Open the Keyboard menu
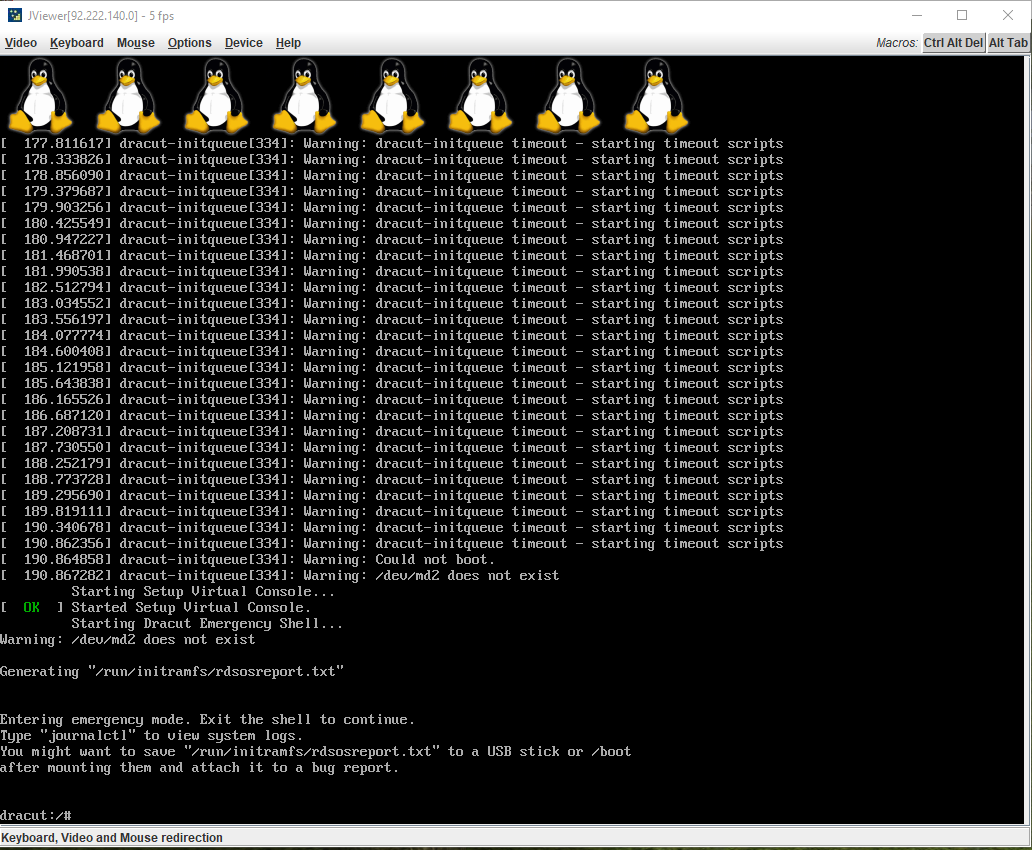Screen dimensions: 1032x850 (77, 43)
